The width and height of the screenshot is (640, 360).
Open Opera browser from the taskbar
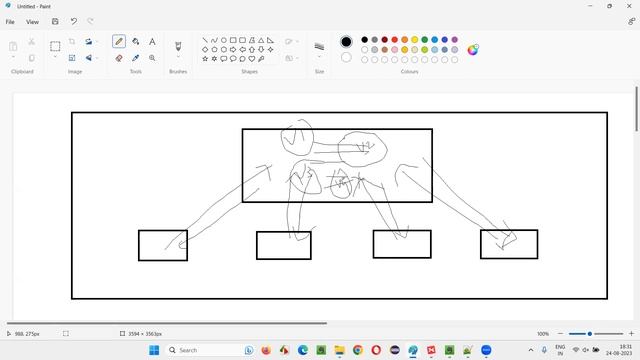pyautogui.click(x=376, y=350)
